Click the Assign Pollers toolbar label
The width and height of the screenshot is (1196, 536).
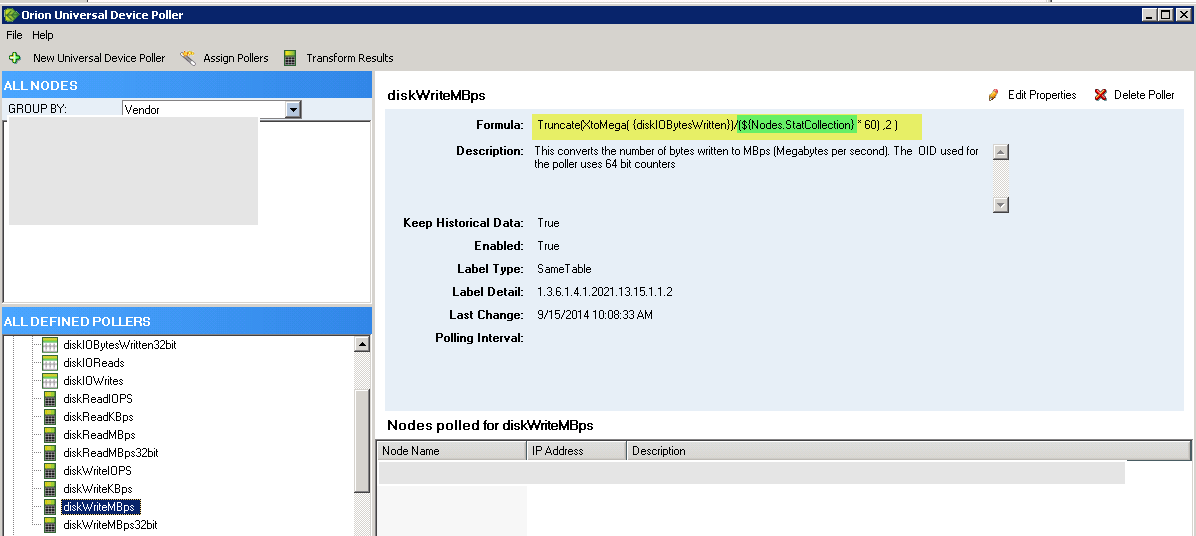[236, 58]
